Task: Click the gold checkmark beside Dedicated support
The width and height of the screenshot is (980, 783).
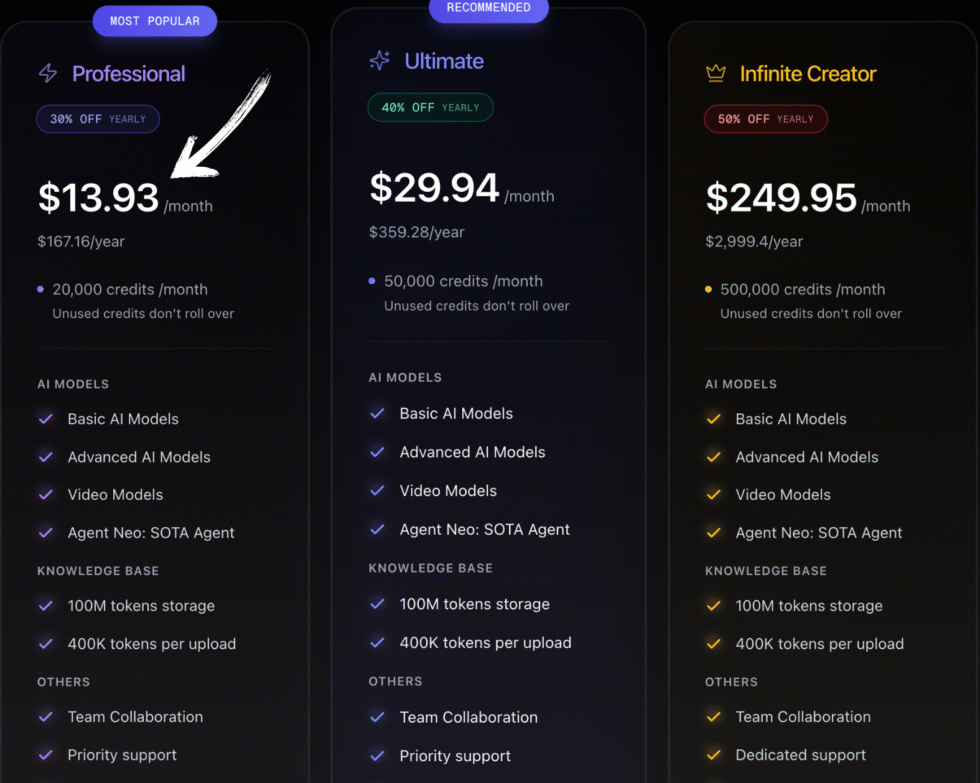Action: coord(713,755)
